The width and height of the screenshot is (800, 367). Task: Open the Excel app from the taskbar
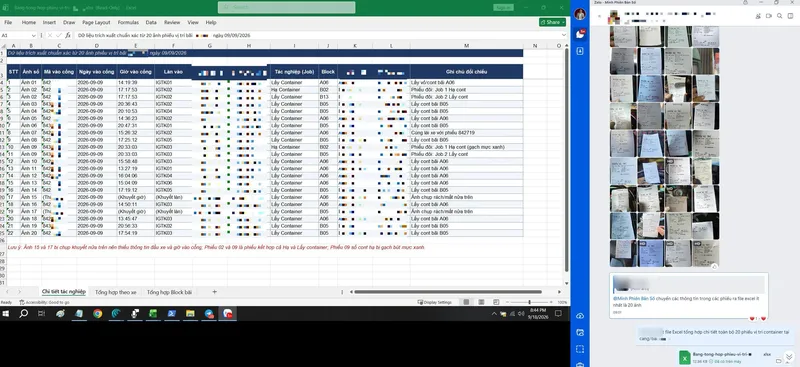coord(153,314)
